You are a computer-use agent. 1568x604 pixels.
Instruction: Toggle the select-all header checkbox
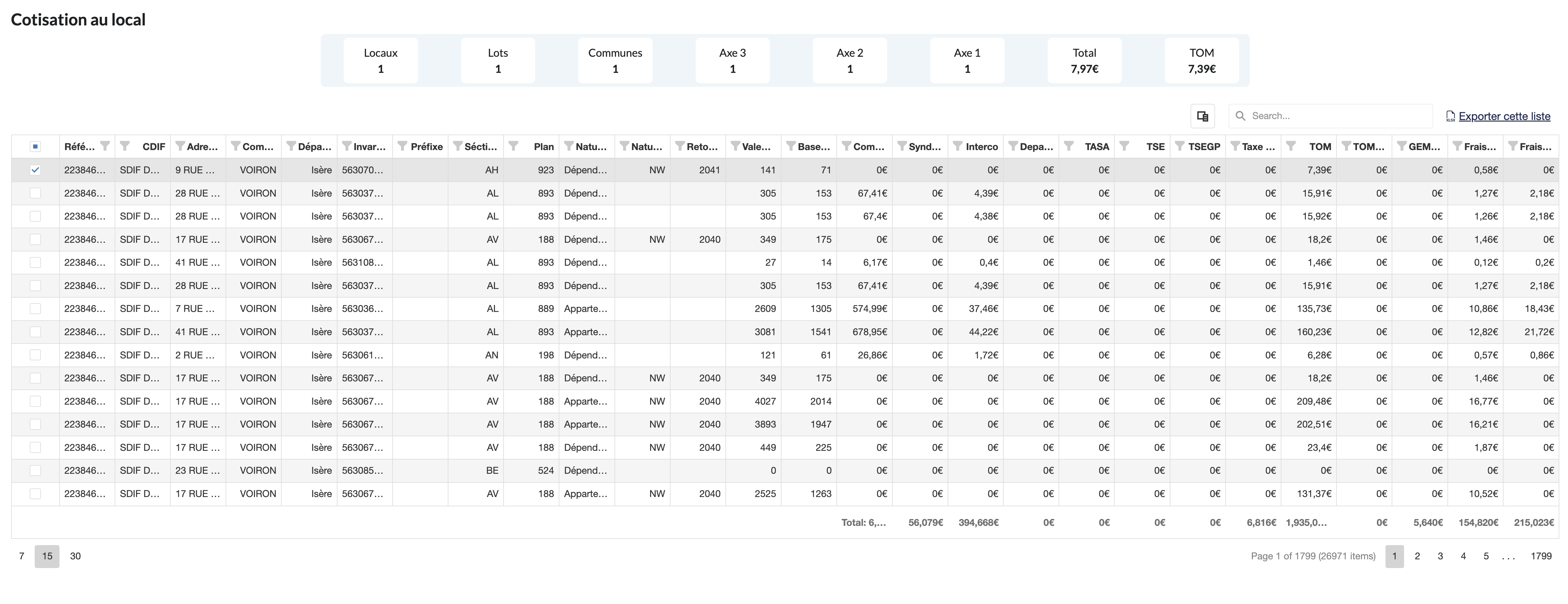(x=35, y=146)
